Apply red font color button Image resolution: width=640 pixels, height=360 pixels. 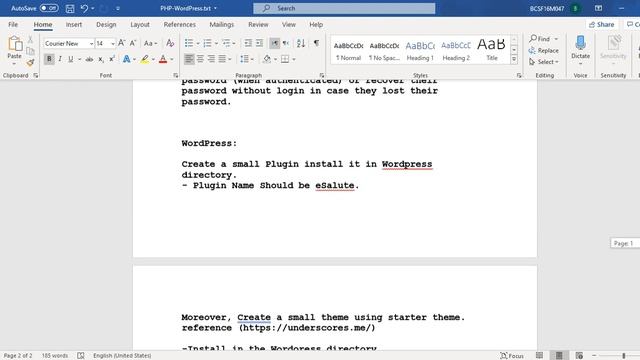coord(163,59)
